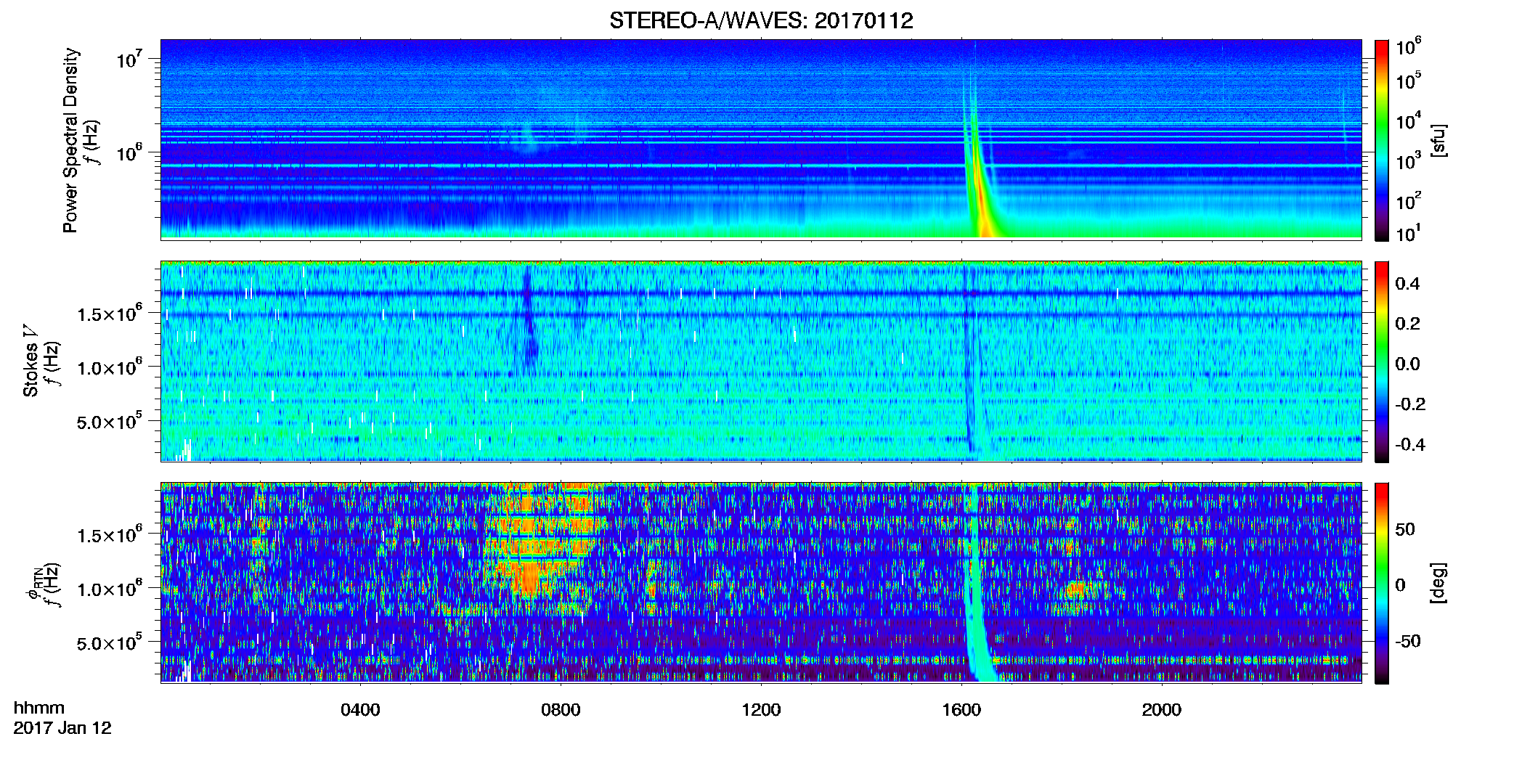The width and height of the screenshot is (1522, 784).
Task: Click the top panel power spectral colorbar
Action: point(1382,140)
